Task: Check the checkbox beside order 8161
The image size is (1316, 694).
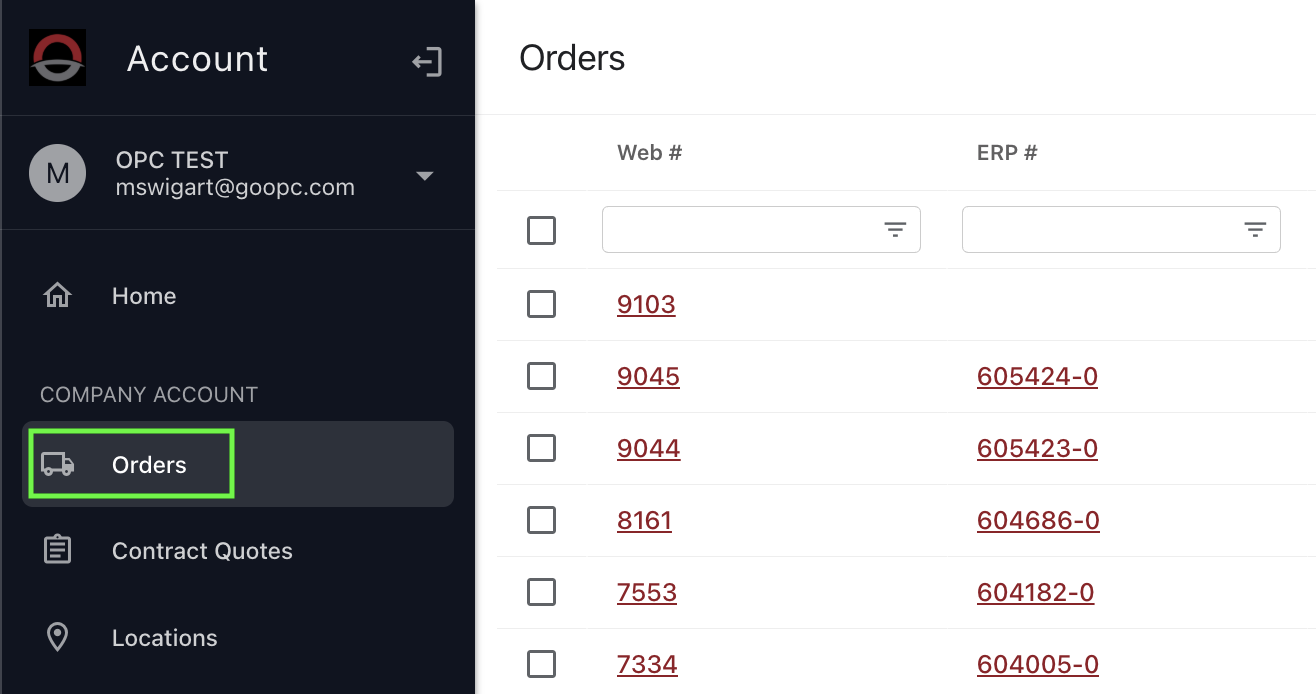Action: coord(541,520)
